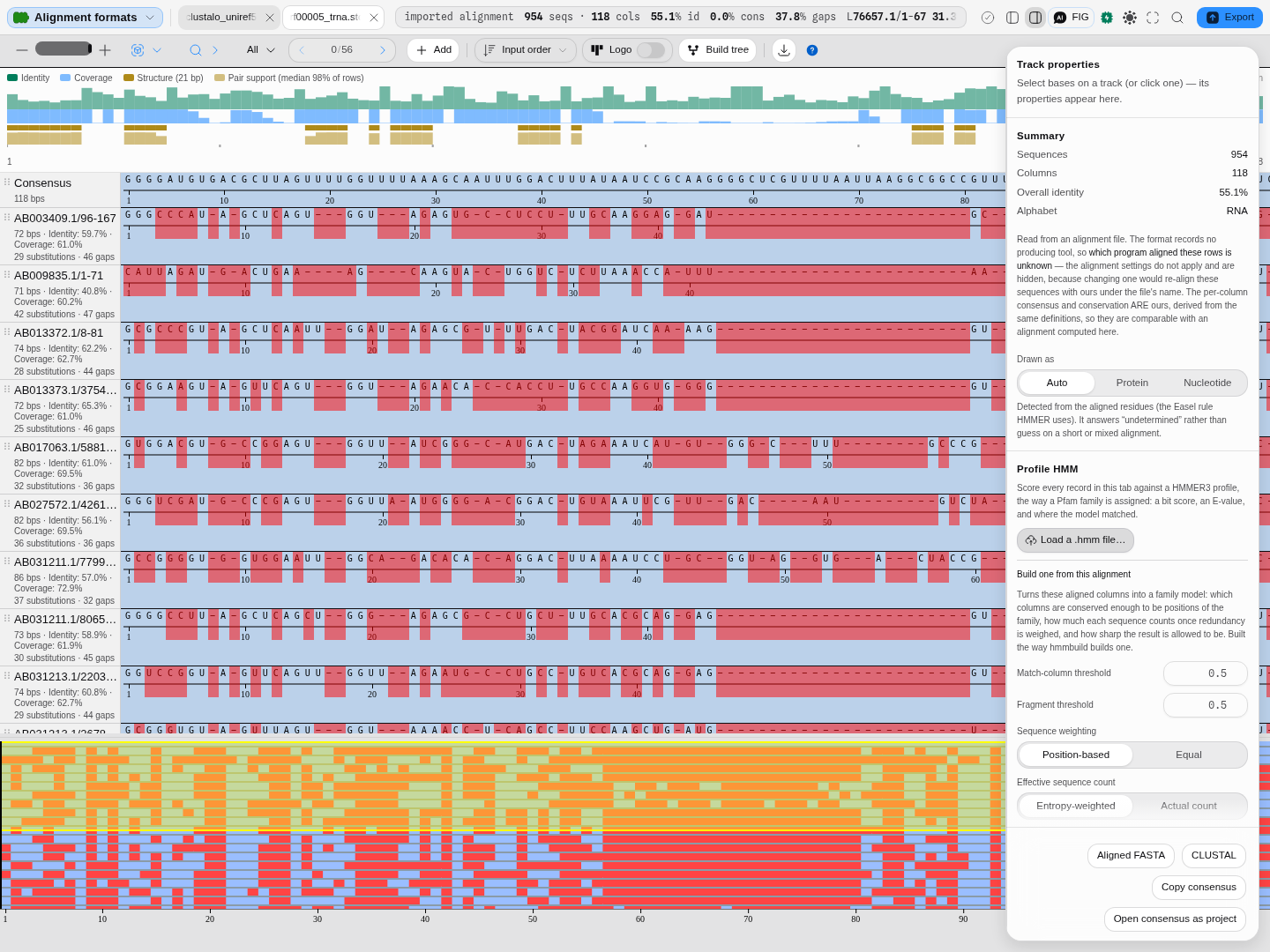The height and width of the screenshot is (952, 1270).
Task: Open the blue help question mark icon
Action: click(812, 50)
